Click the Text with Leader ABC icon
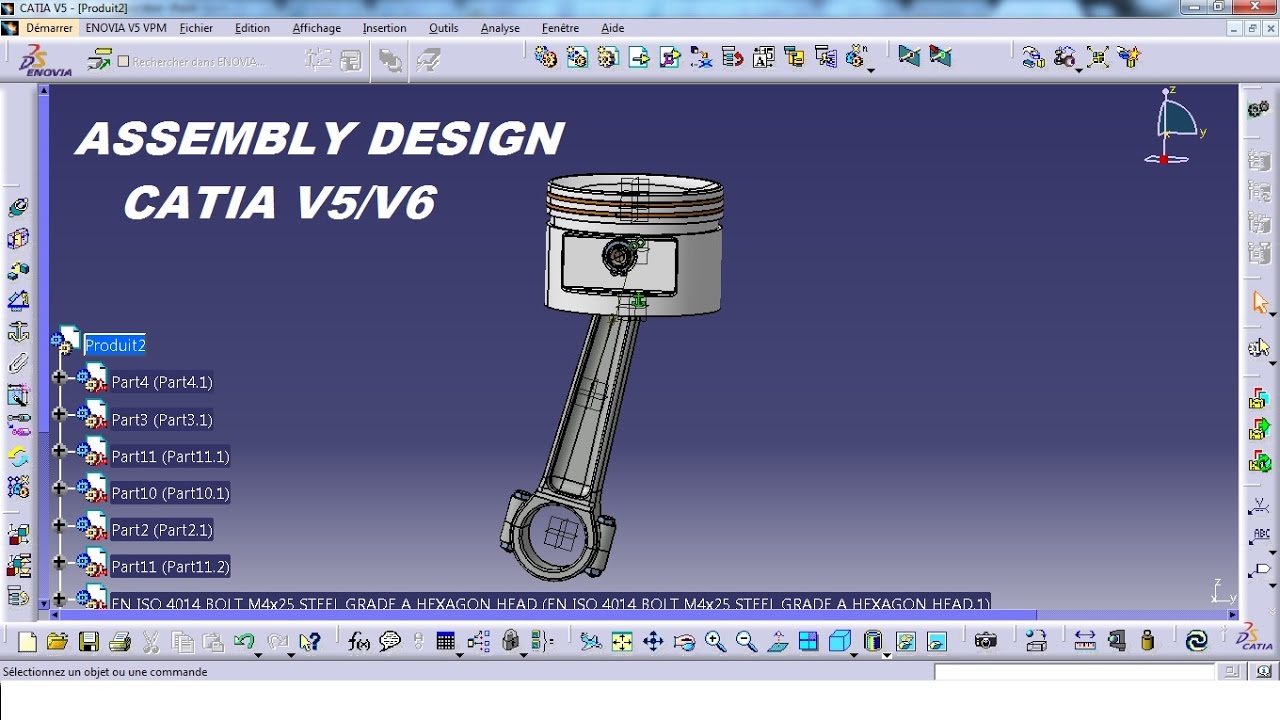 pyautogui.click(x=1260, y=537)
